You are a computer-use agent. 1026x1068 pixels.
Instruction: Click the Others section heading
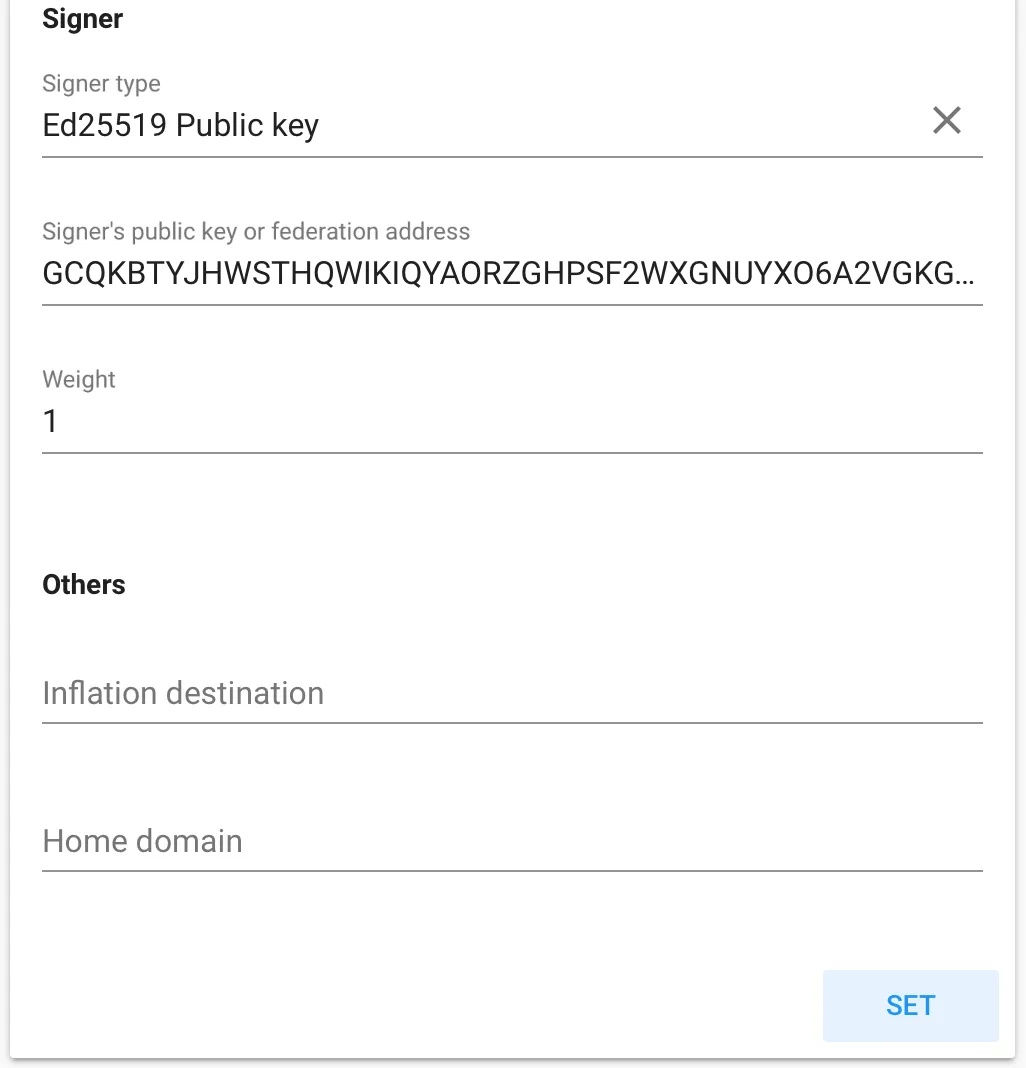(84, 584)
